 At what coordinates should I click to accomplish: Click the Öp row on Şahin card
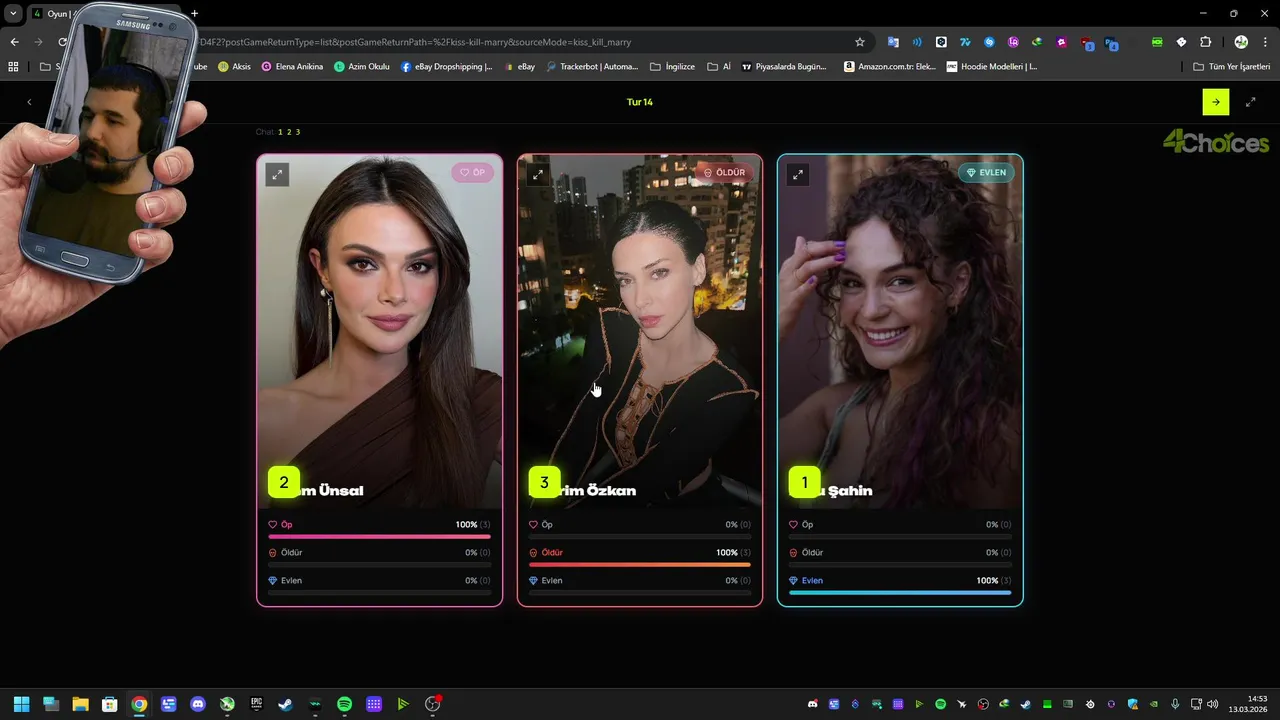pos(900,529)
